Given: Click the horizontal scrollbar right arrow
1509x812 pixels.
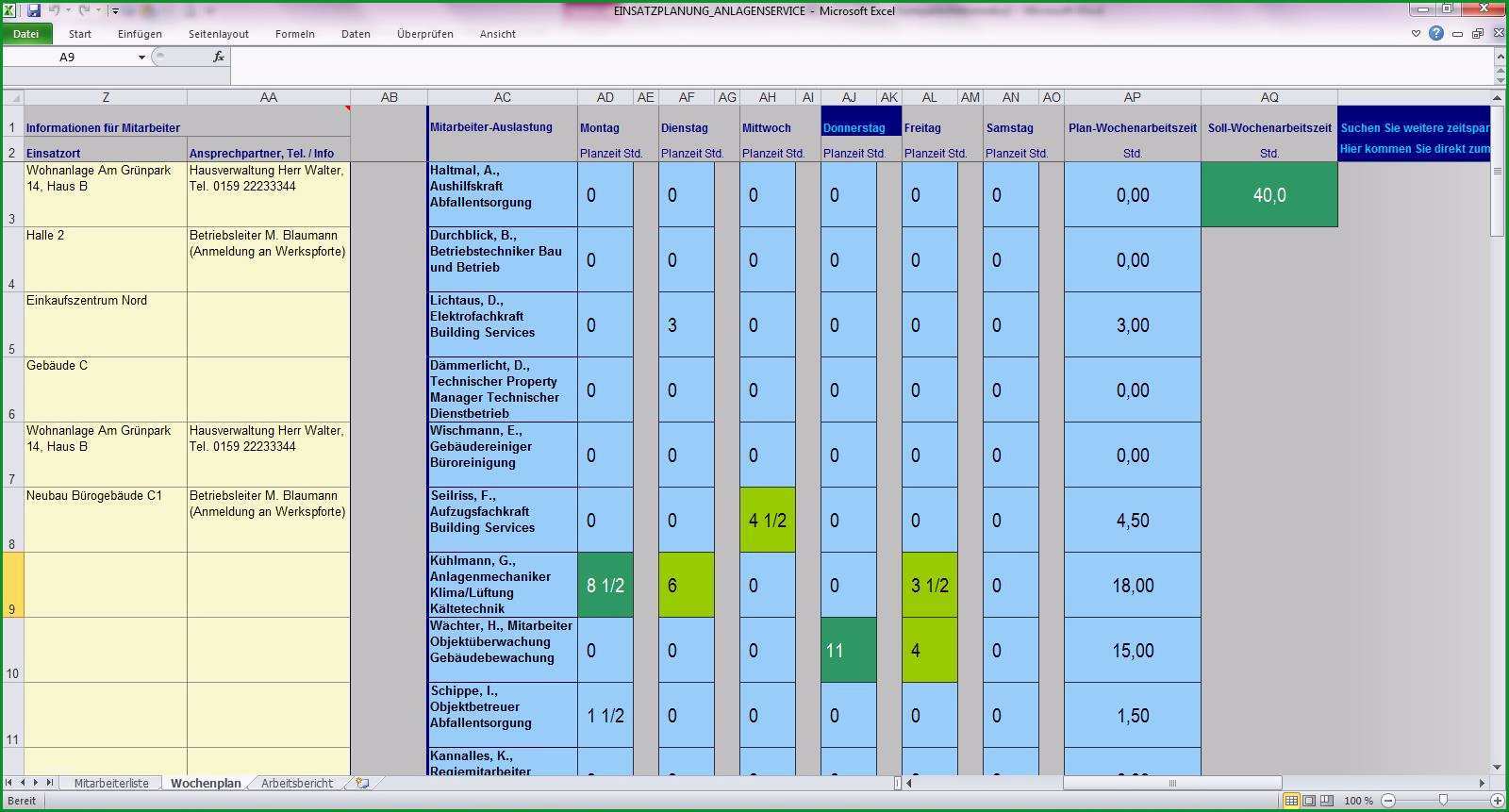Looking at the screenshot, I should coord(1482,783).
